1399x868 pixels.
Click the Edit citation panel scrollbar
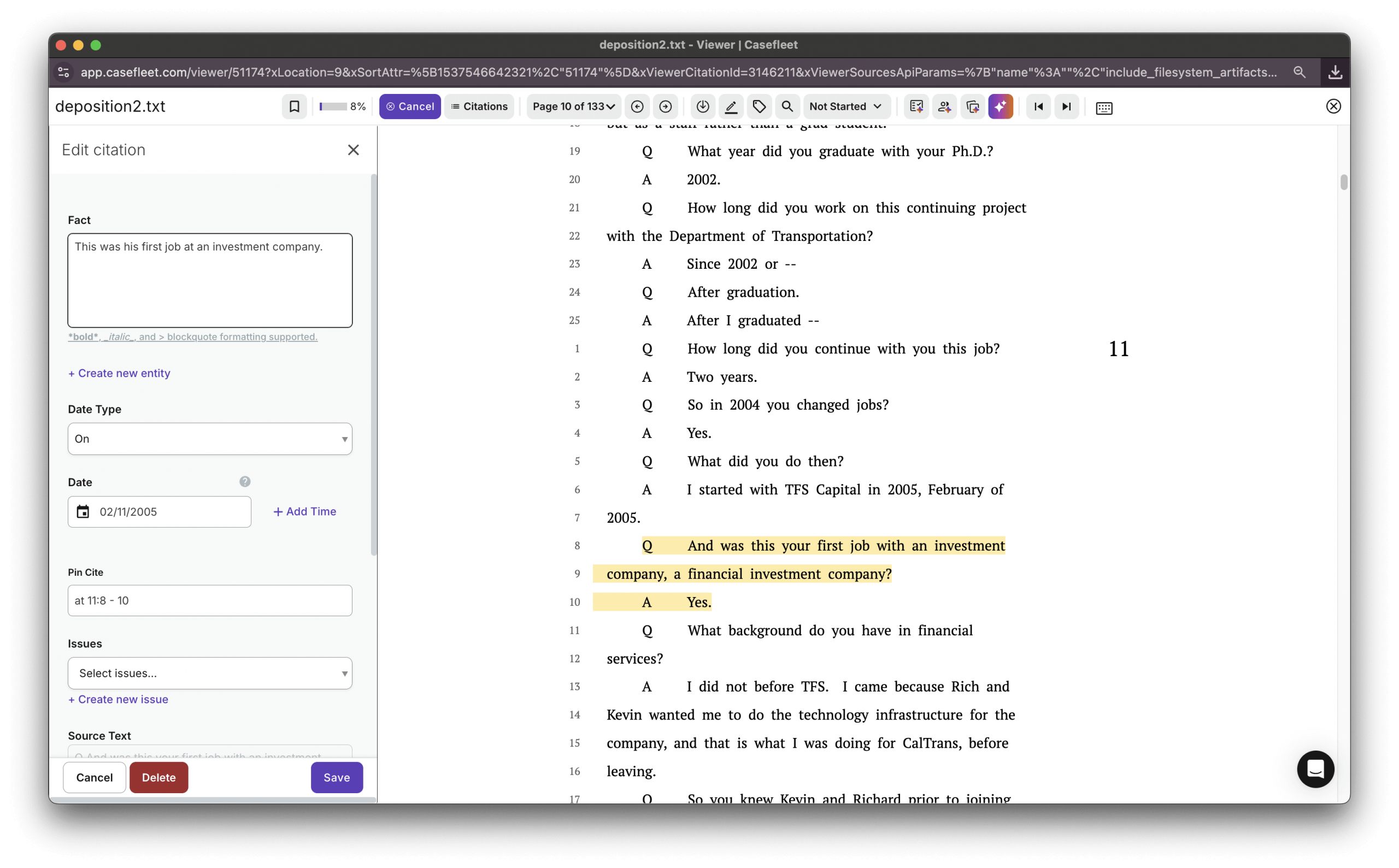[x=374, y=365]
